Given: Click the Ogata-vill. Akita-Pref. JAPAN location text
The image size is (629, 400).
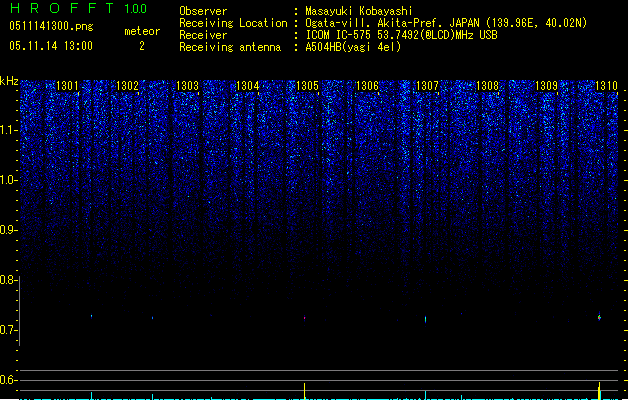Looking at the screenshot, I should [446, 23].
